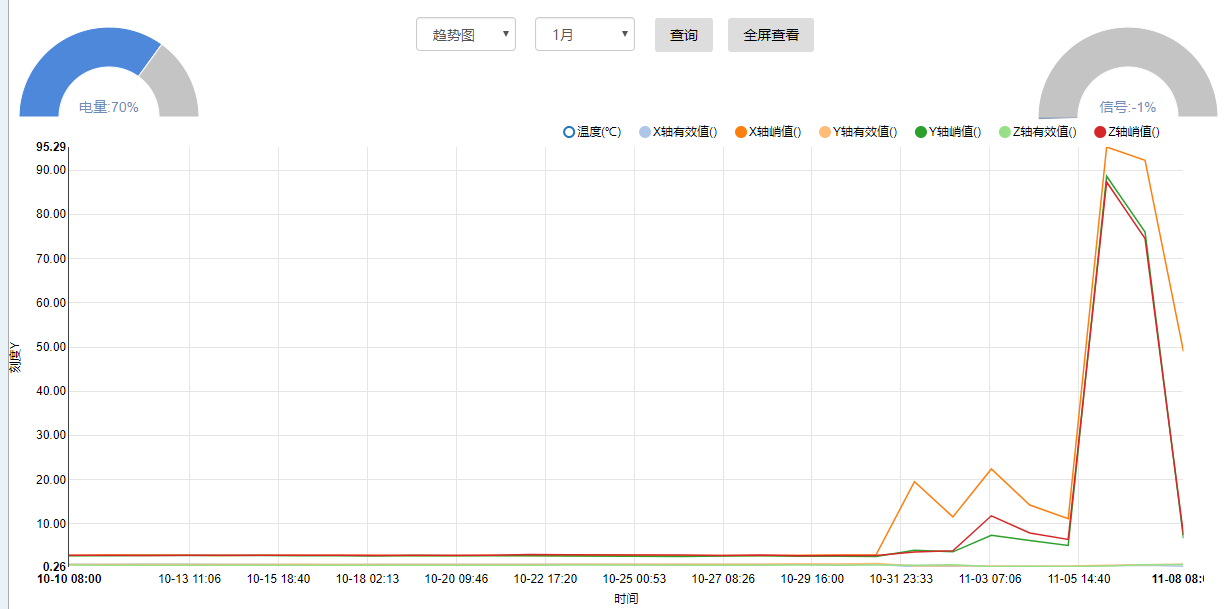Click the 95.29 maximum value on Y axis

point(51,148)
